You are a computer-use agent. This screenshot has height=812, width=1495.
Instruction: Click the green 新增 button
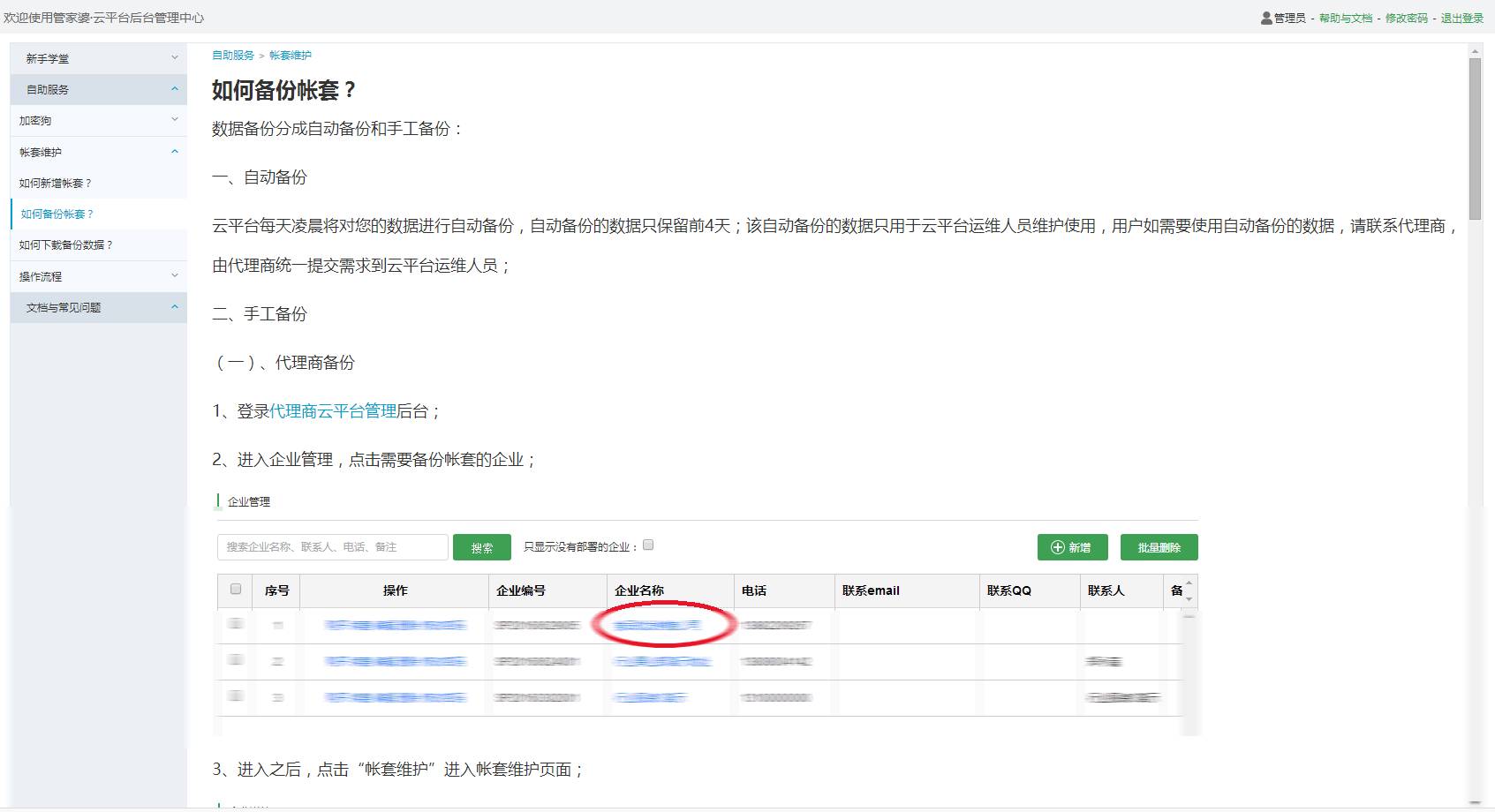pyautogui.click(x=1072, y=547)
